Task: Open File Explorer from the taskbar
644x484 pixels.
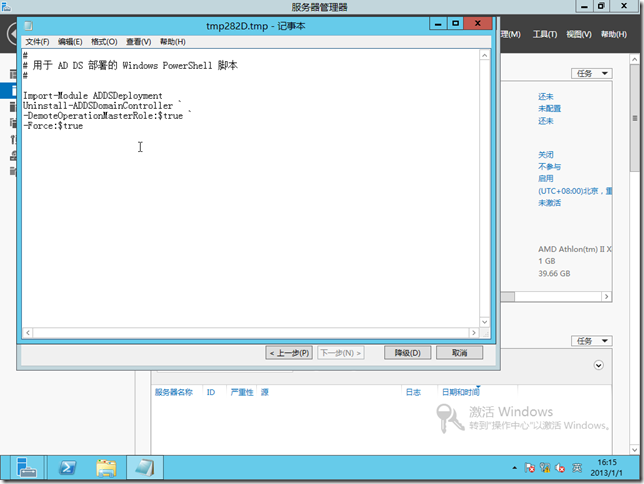Action: pos(106,468)
